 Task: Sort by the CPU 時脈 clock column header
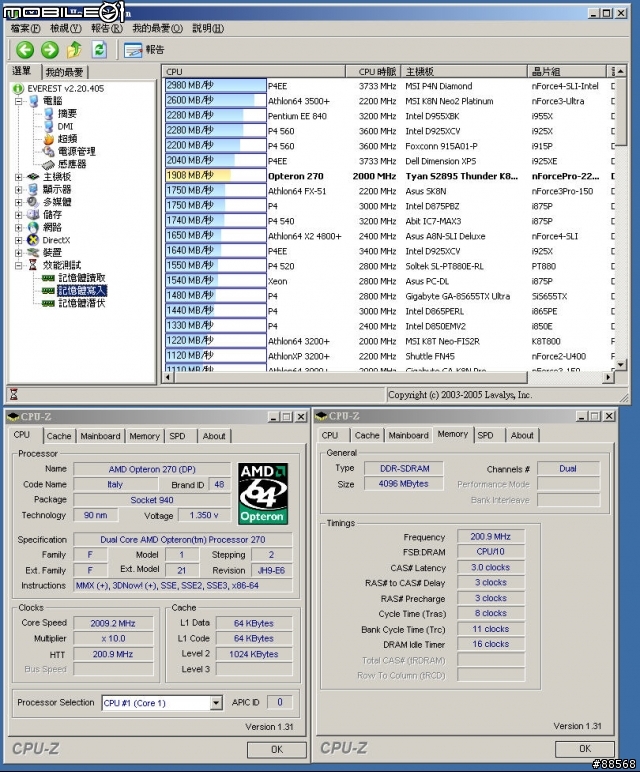click(x=373, y=72)
